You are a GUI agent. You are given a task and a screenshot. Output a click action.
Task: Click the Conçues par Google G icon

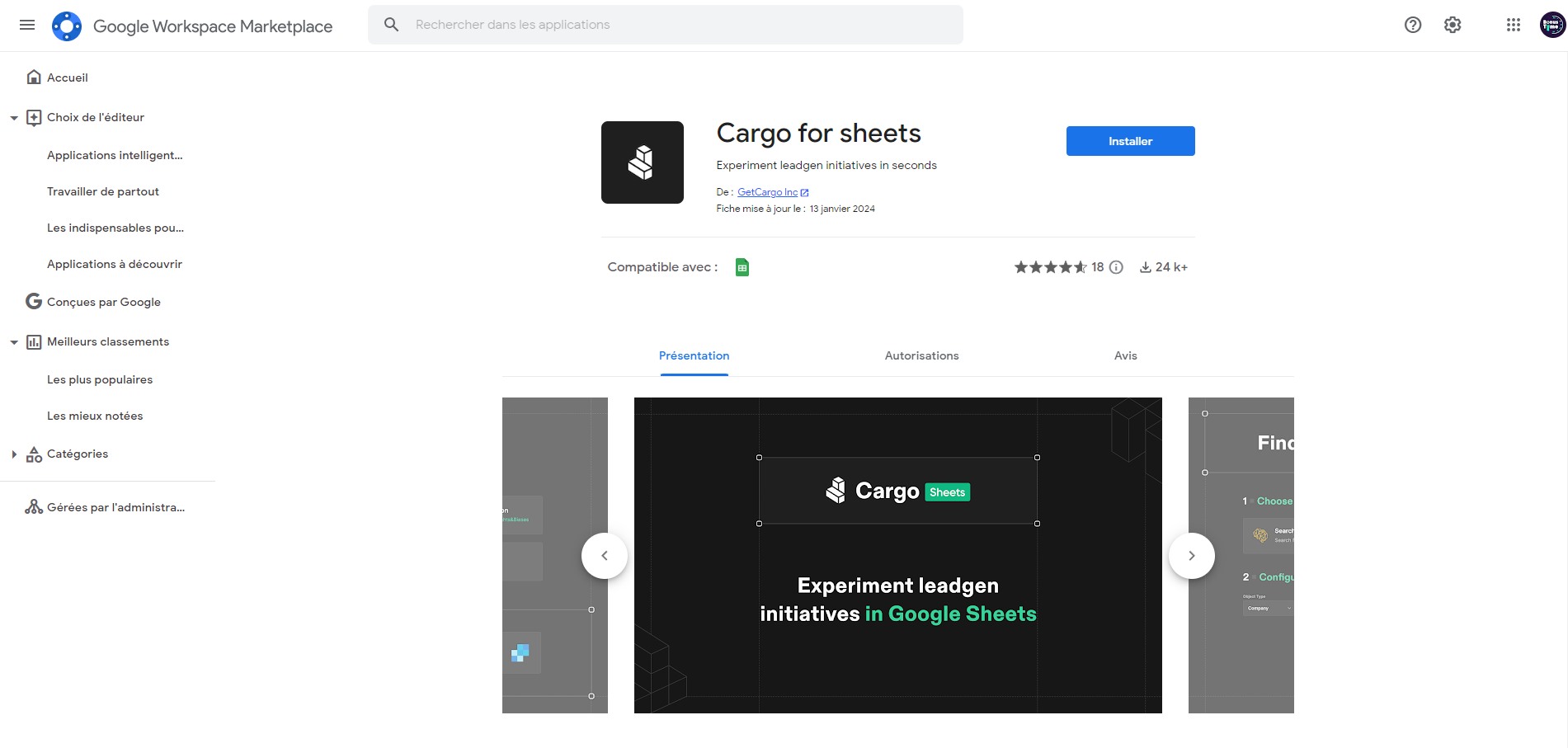click(34, 301)
